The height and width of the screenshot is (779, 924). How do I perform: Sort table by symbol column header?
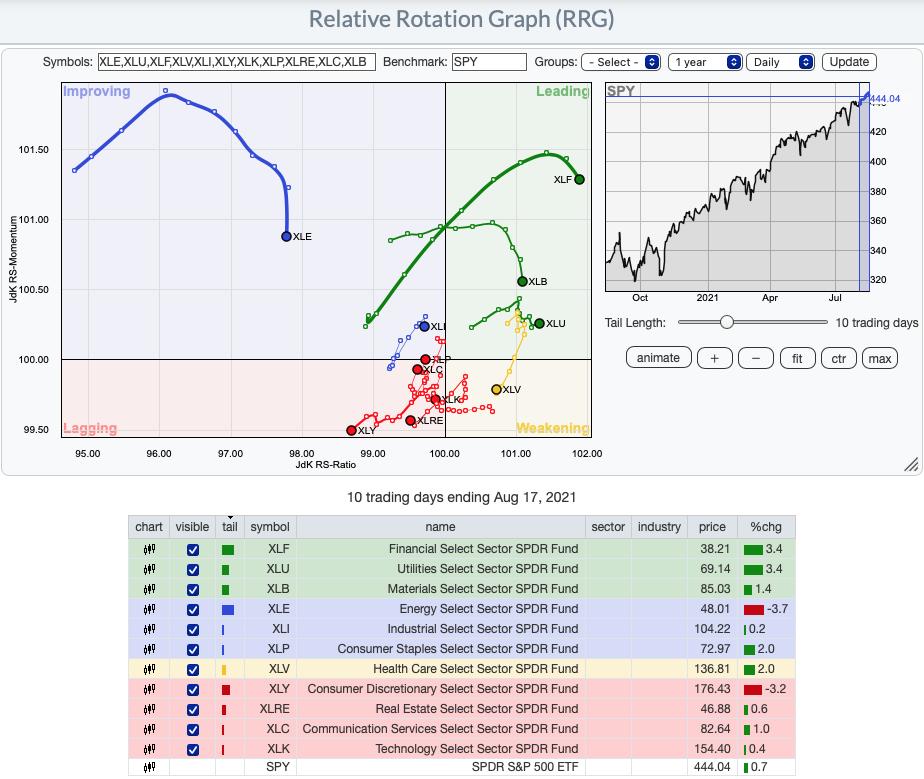pyautogui.click(x=270, y=527)
